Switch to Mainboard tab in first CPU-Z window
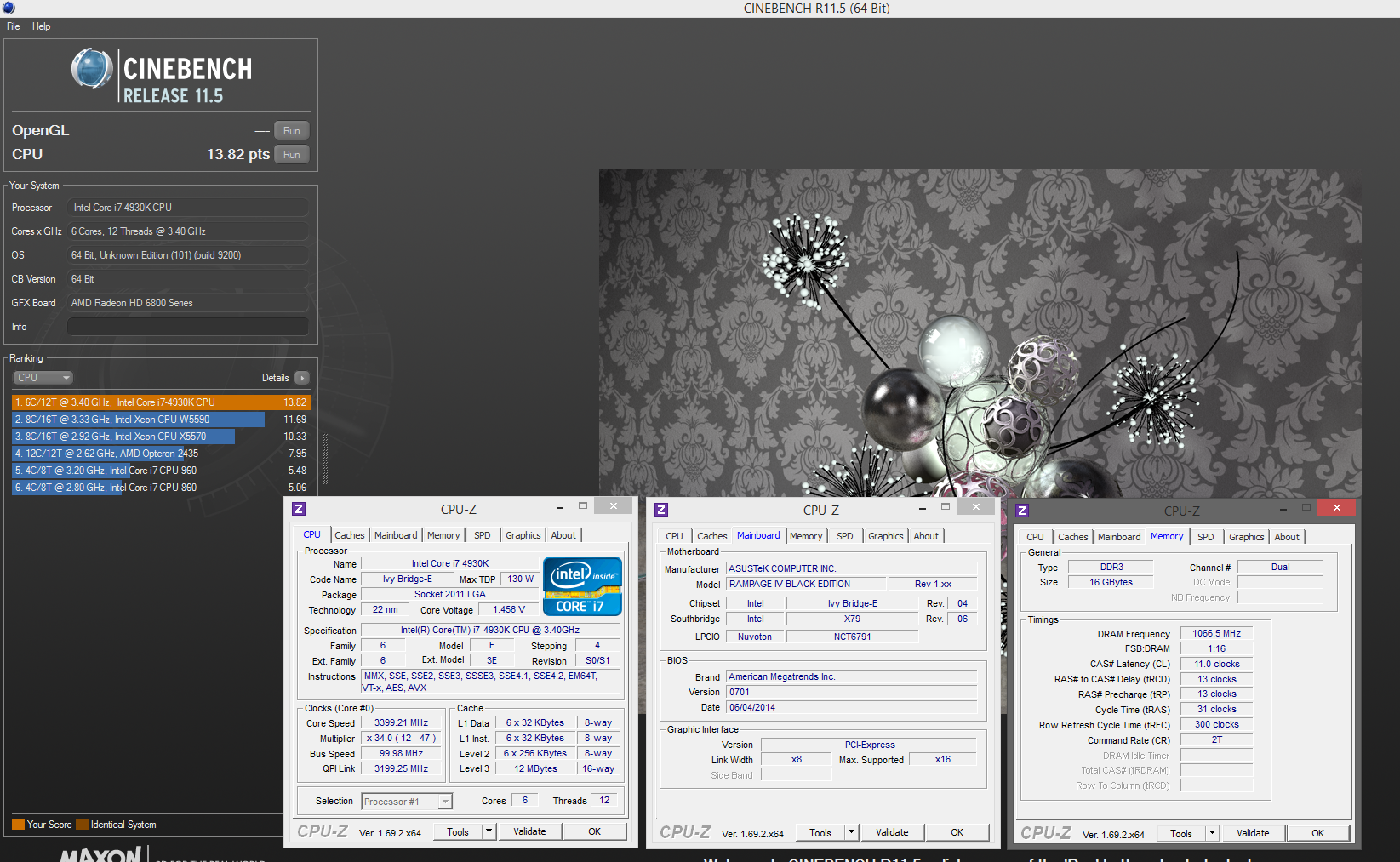This screenshot has height=862, width=1400. pos(396,535)
